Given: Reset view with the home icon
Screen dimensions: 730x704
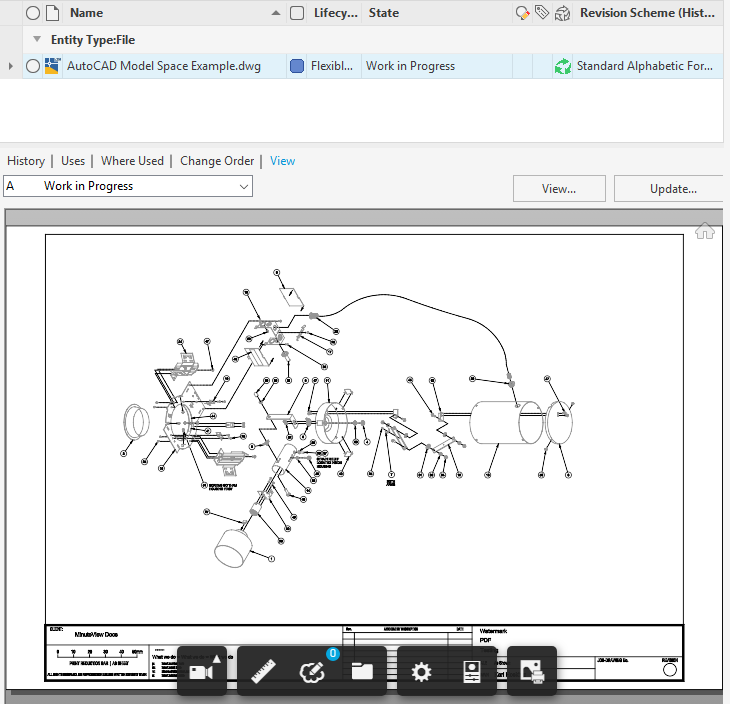Looking at the screenshot, I should 704,231.
